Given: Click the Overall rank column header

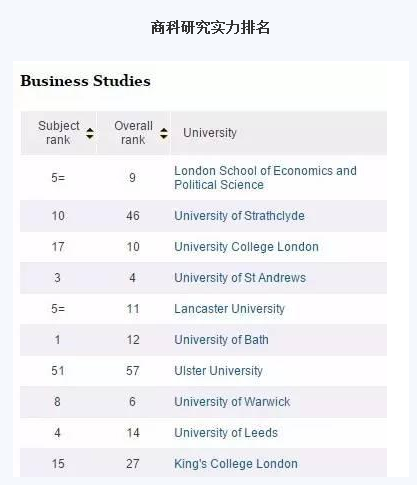Looking at the screenshot, I should [x=134, y=133].
